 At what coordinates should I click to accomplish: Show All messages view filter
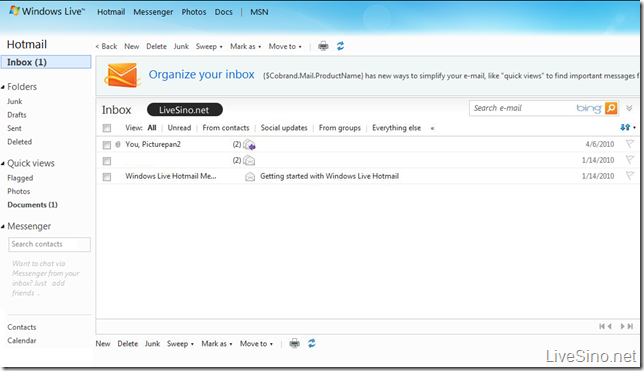(152, 128)
